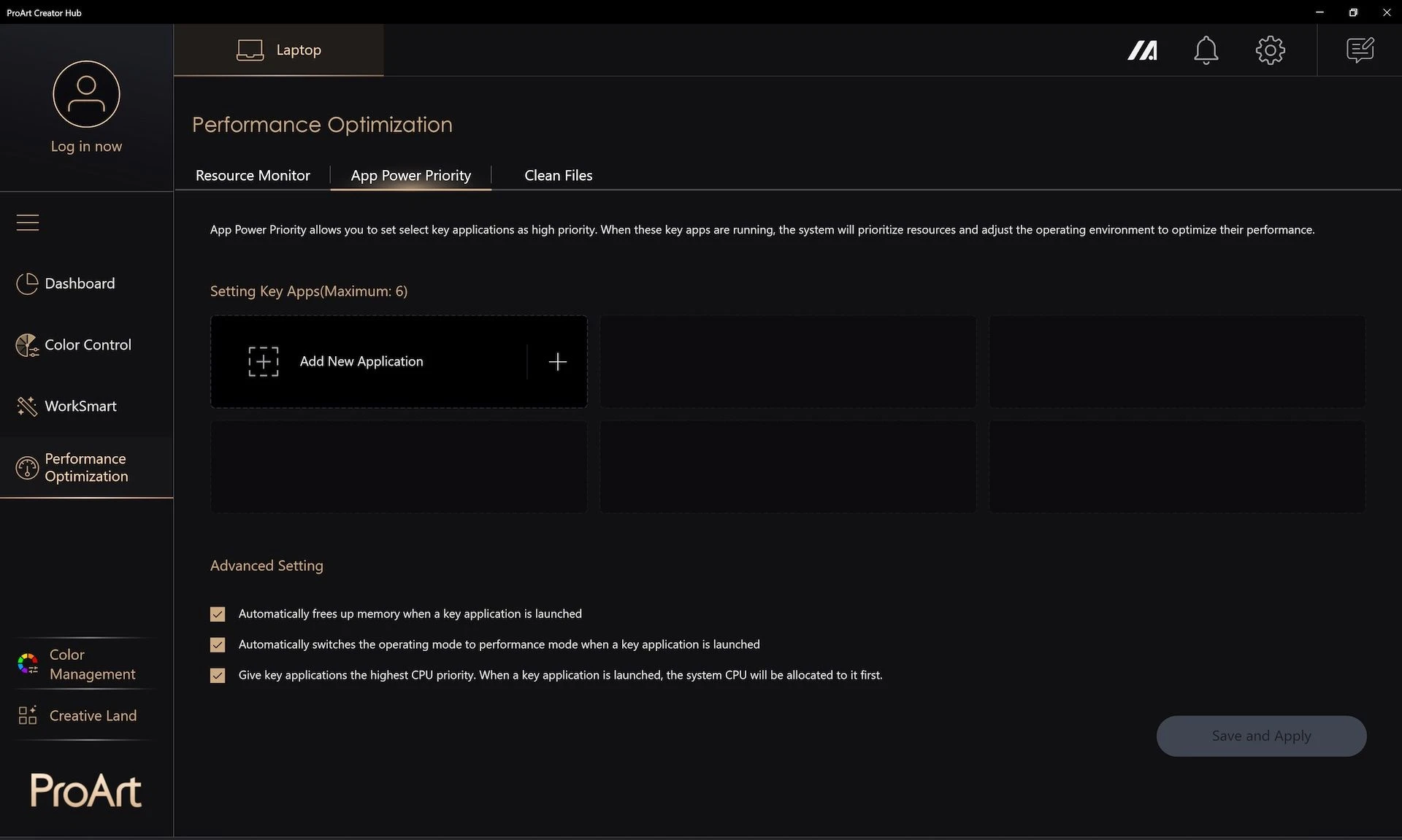Click Add New Application text
1402x840 pixels.
(x=361, y=361)
